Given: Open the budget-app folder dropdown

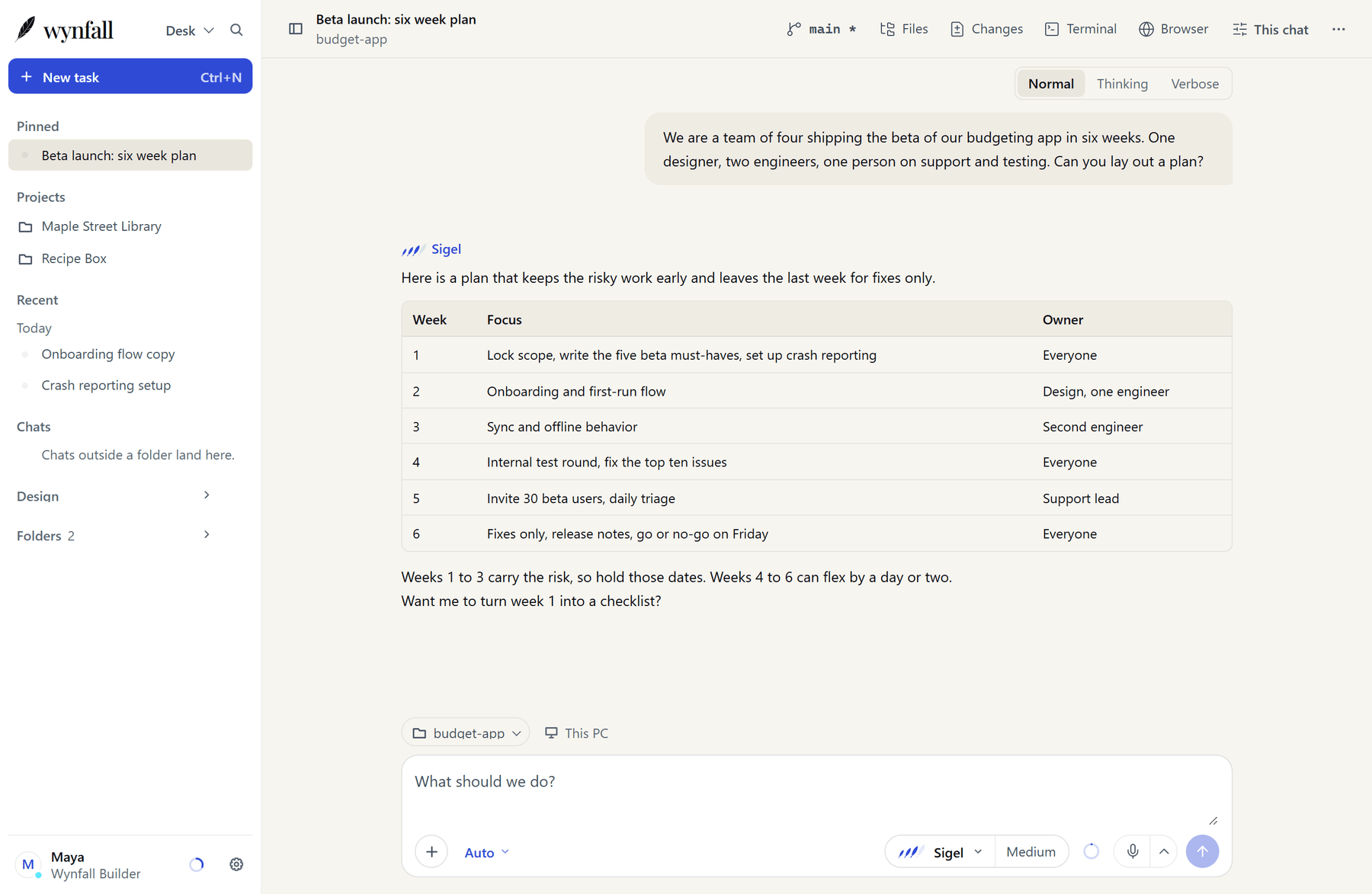Looking at the screenshot, I should coord(466,732).
